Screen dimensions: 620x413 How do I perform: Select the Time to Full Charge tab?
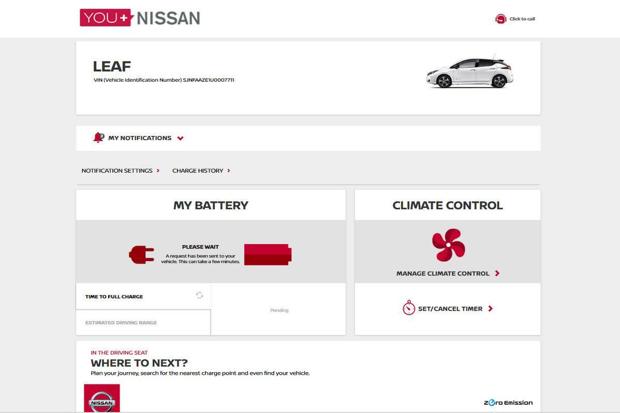tap(143, 296)
